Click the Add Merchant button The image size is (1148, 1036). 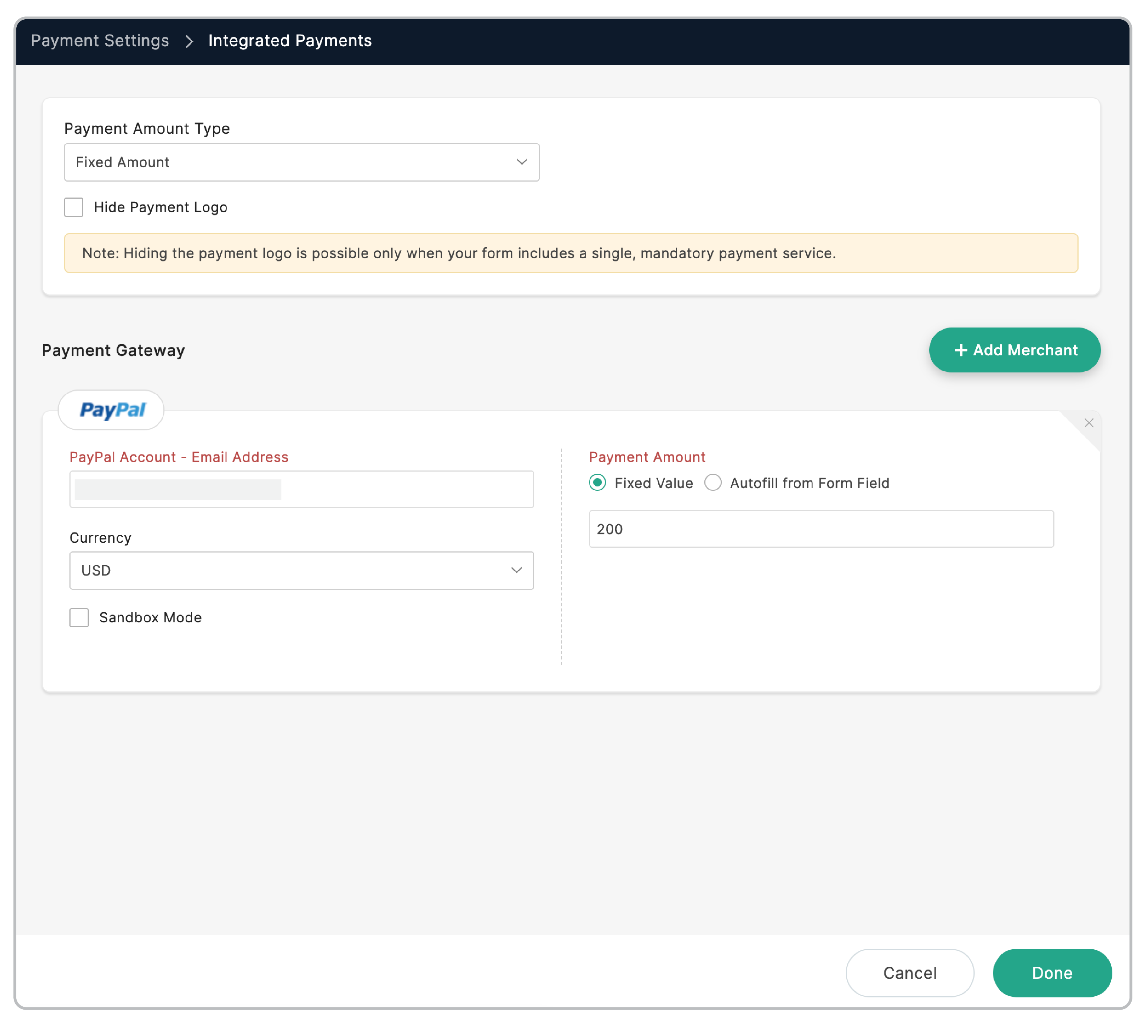tap(1014, 350)
